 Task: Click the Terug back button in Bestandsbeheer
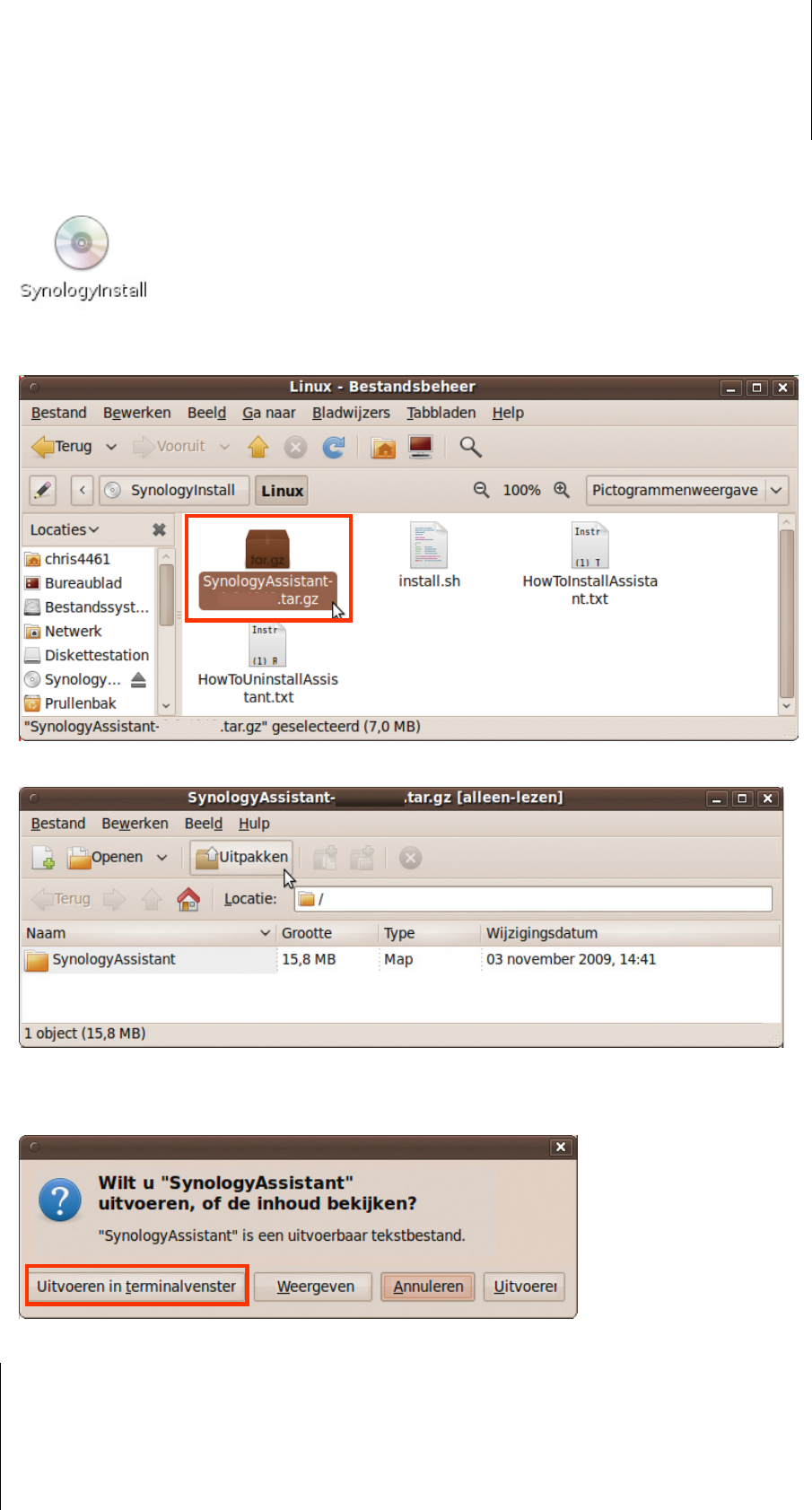coord(62,446)
